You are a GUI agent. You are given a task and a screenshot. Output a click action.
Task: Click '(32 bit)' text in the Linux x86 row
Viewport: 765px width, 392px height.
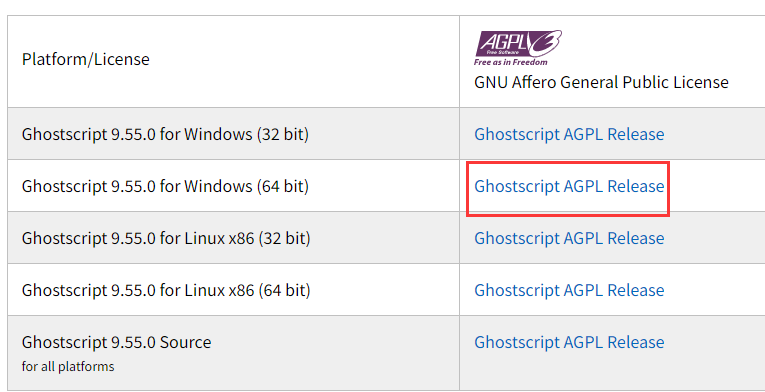(x=284, y=238)
